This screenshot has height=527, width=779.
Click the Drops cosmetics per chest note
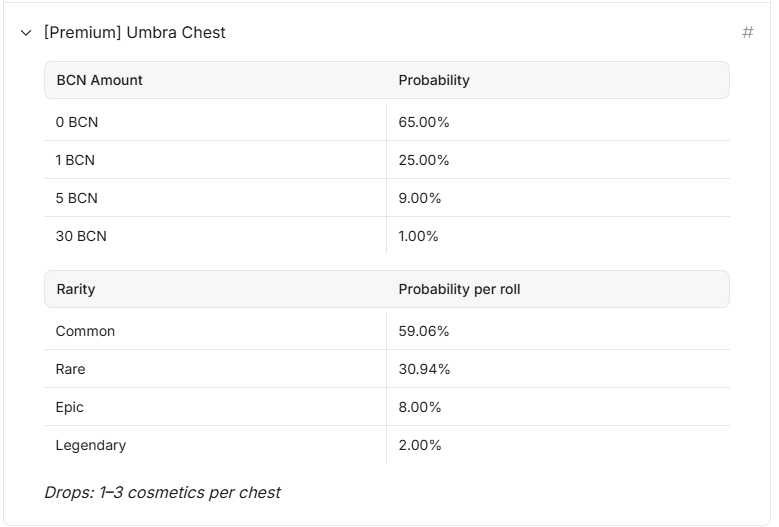click(162, 493)
